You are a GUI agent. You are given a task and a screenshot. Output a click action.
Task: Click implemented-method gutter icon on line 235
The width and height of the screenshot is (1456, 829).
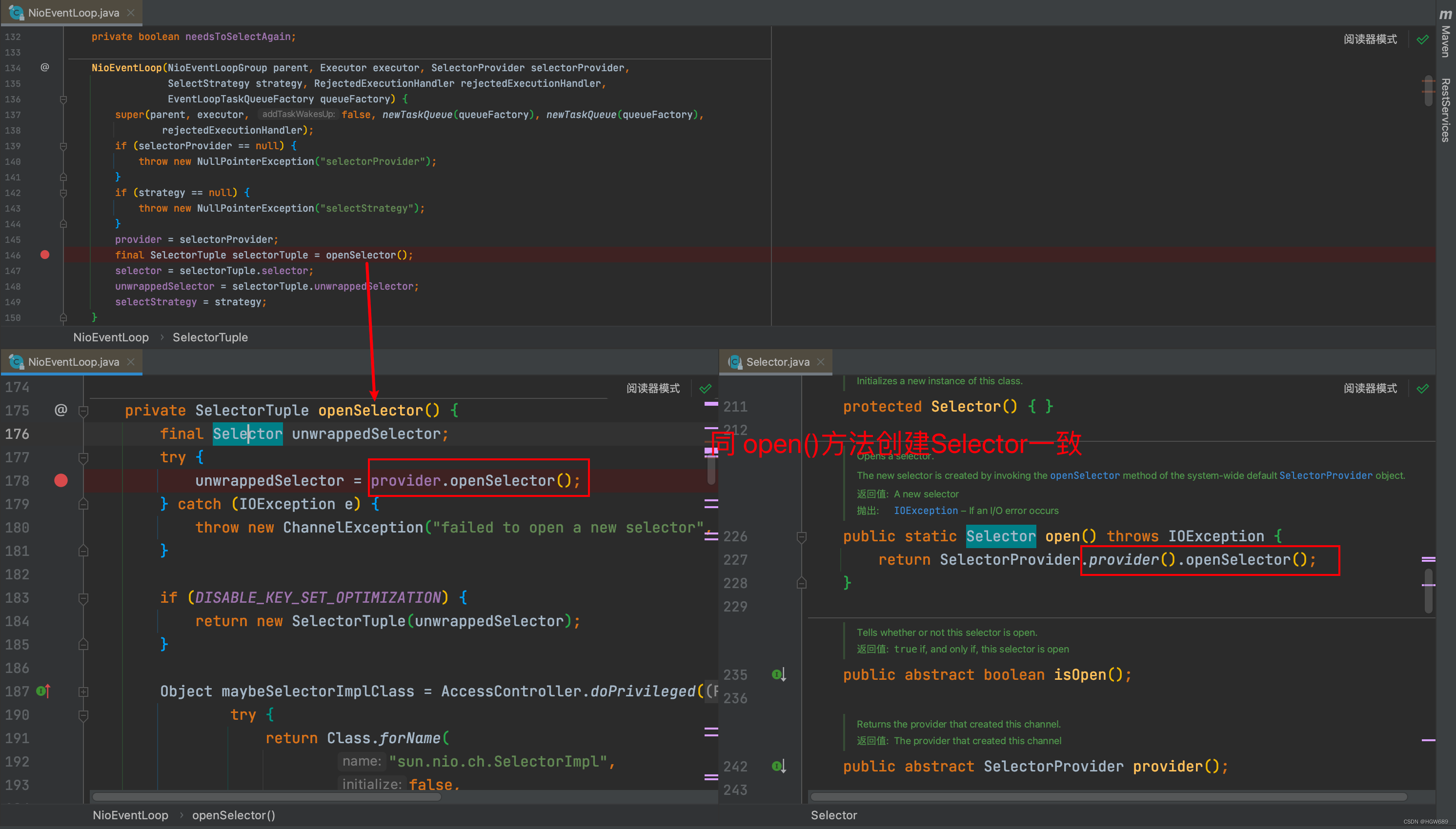tap(779, 674)
